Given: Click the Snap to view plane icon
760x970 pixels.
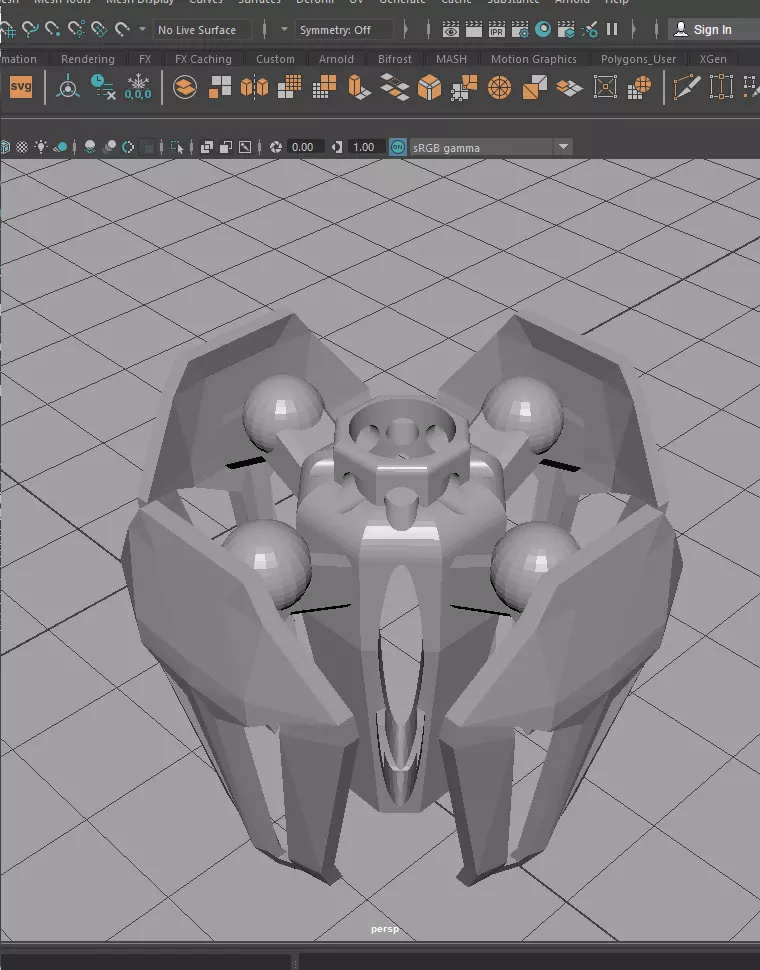Looking at the screenshot, I should [99, 28].
